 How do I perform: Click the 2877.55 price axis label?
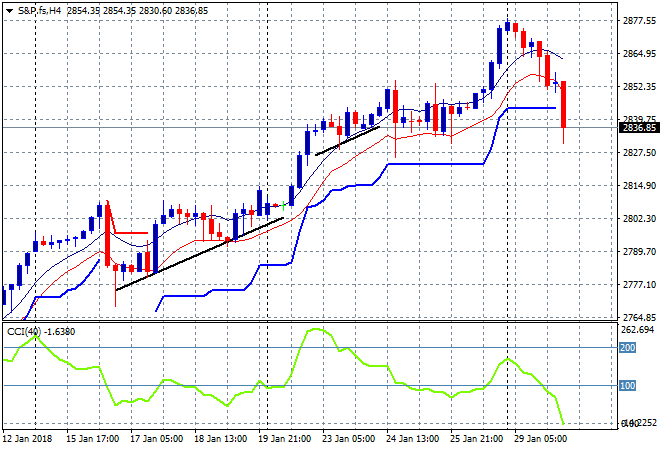coord(639,21)
